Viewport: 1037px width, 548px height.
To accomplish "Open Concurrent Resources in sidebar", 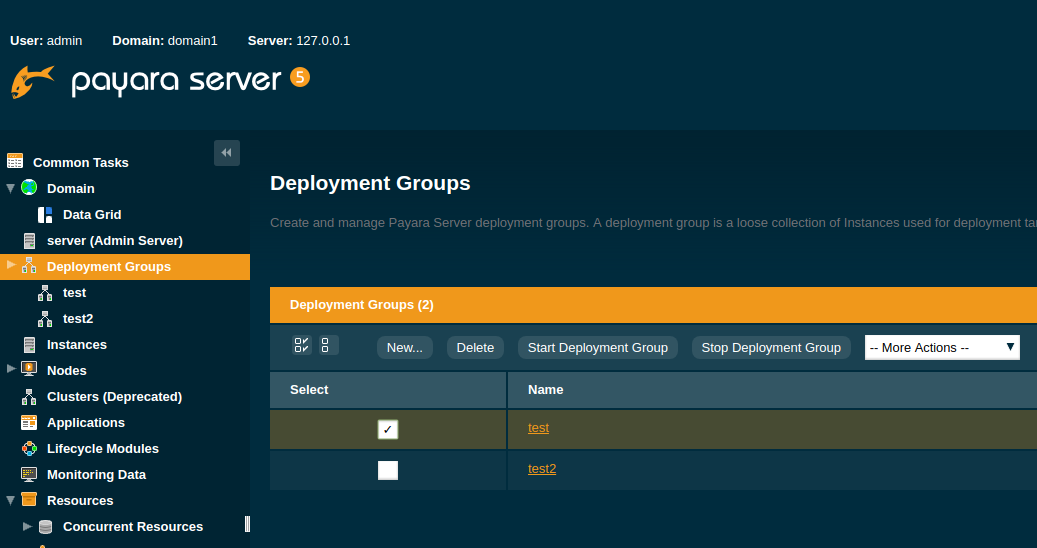I will click(x=133, y=526).
